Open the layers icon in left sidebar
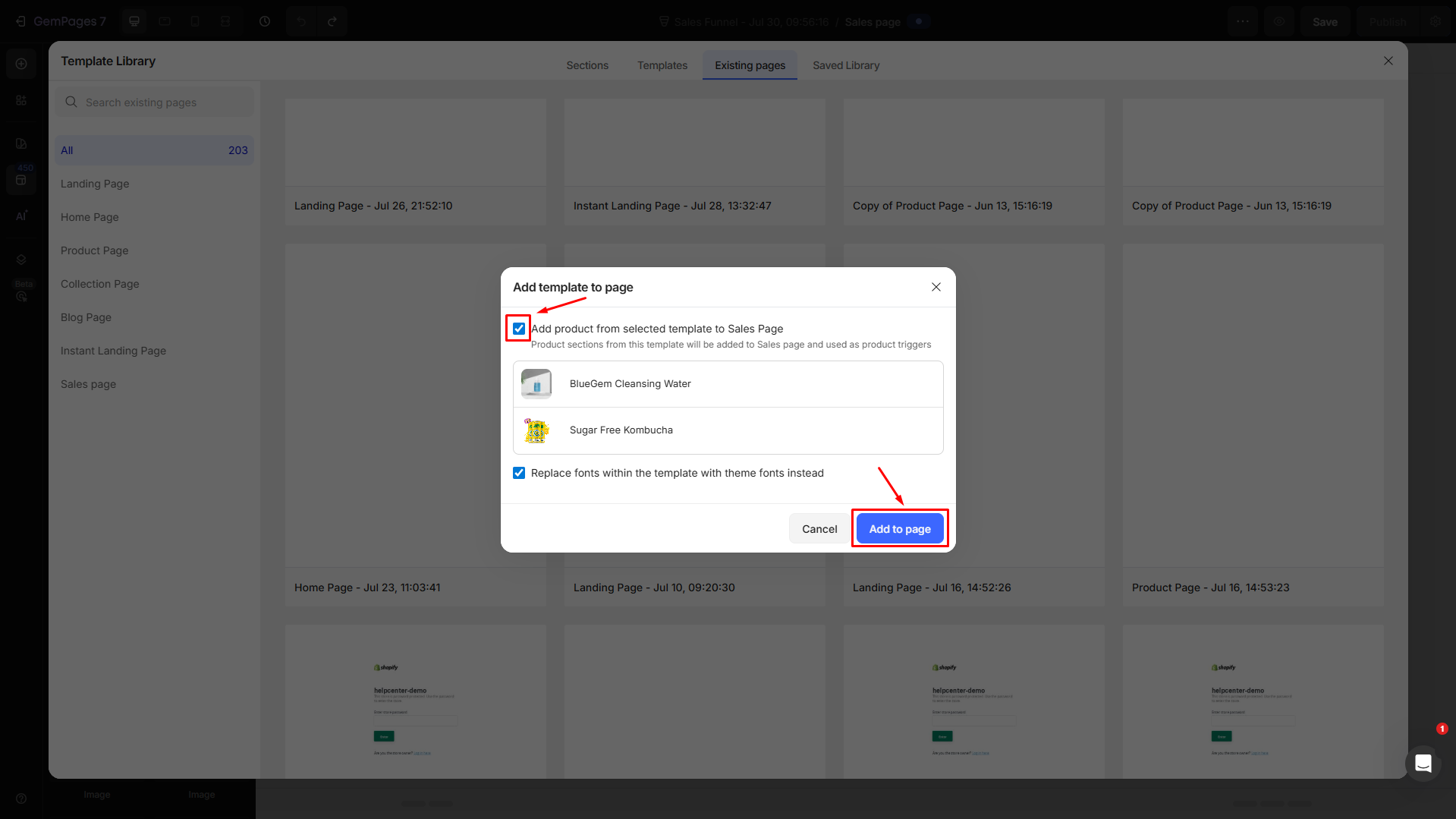 click(x=21, y=260)
